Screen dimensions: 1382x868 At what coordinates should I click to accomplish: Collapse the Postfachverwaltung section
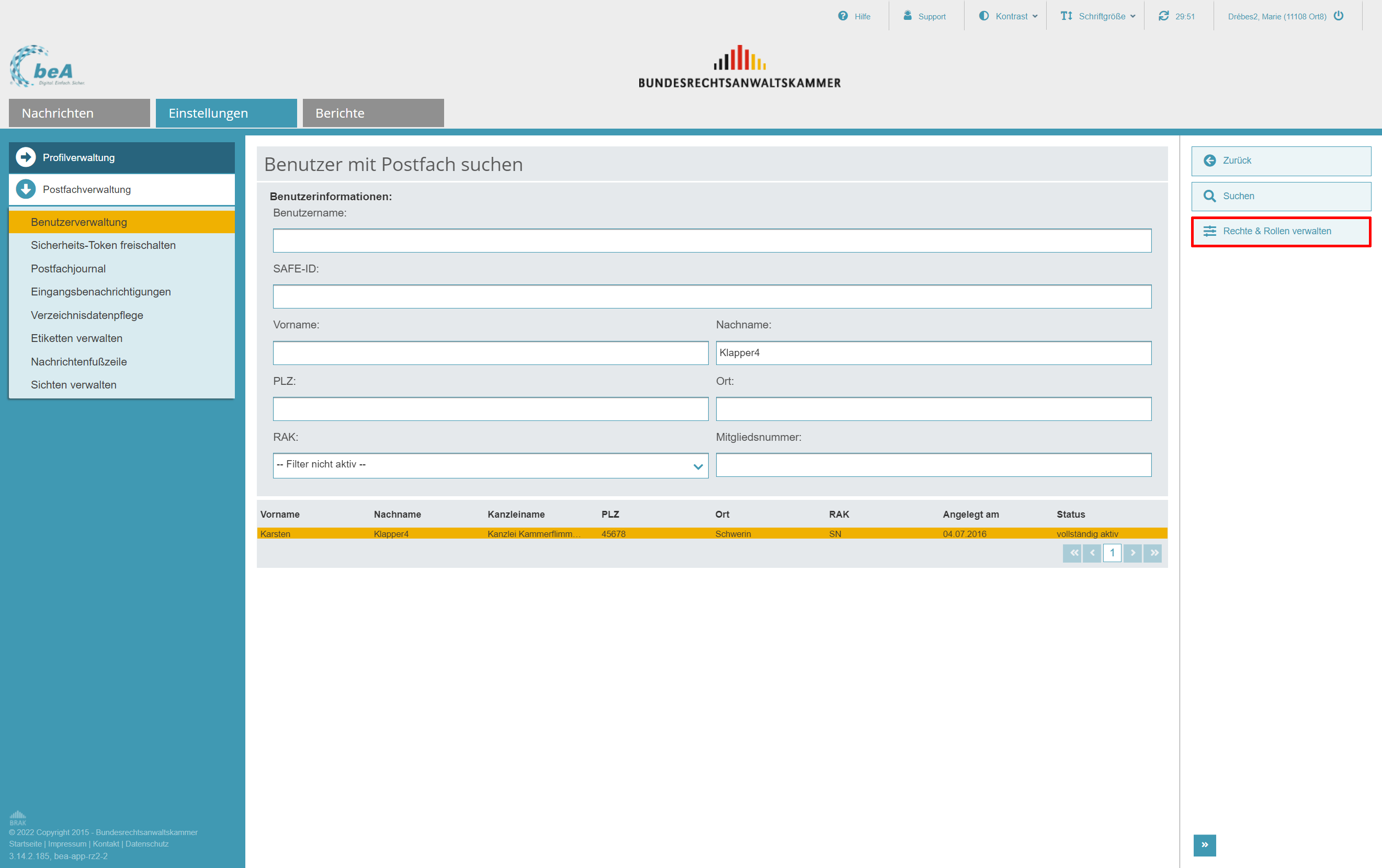coord(26,189)
